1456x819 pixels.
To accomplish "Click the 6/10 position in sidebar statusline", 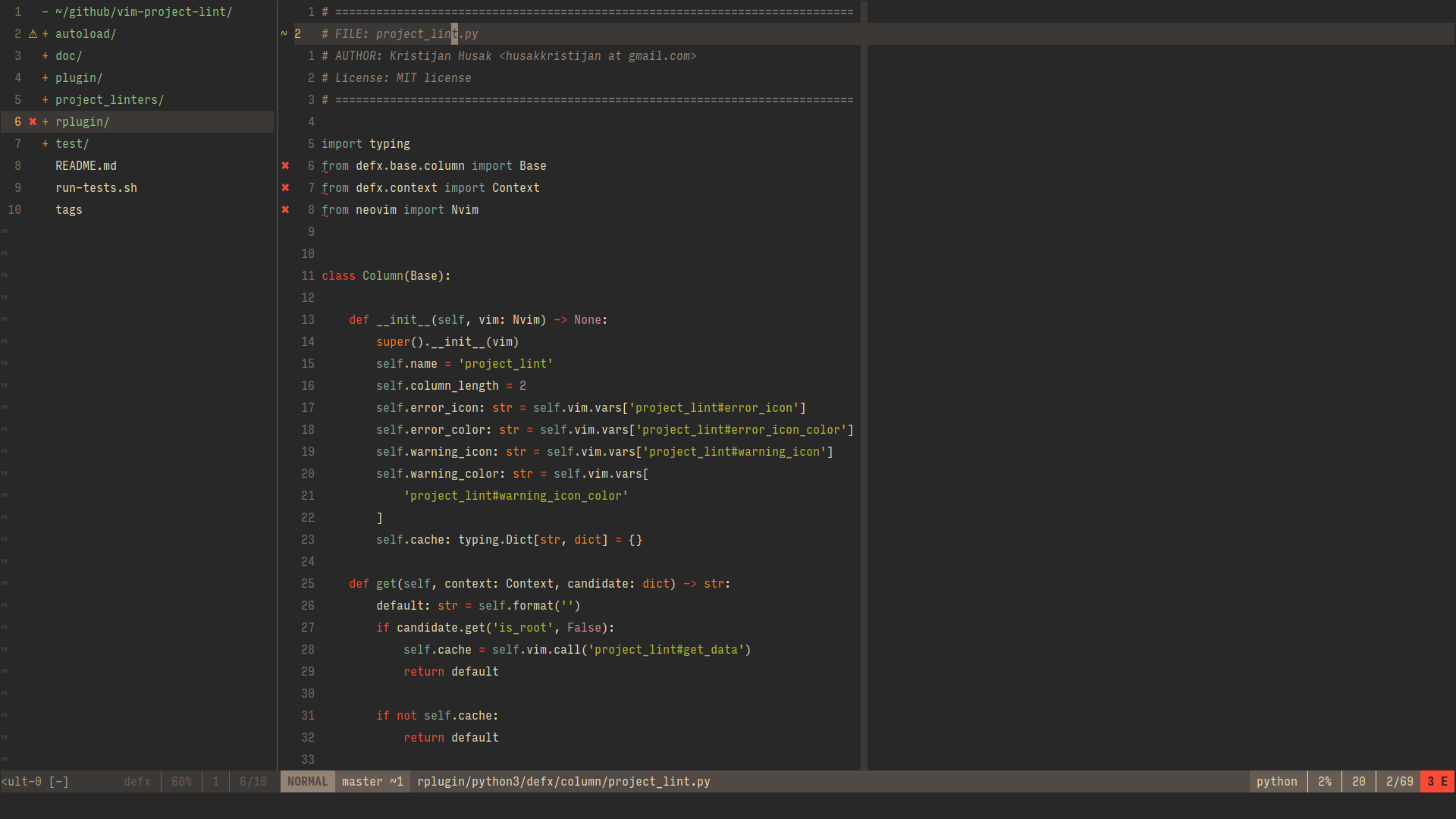I will pyautogui.click(x=253, y=782).
